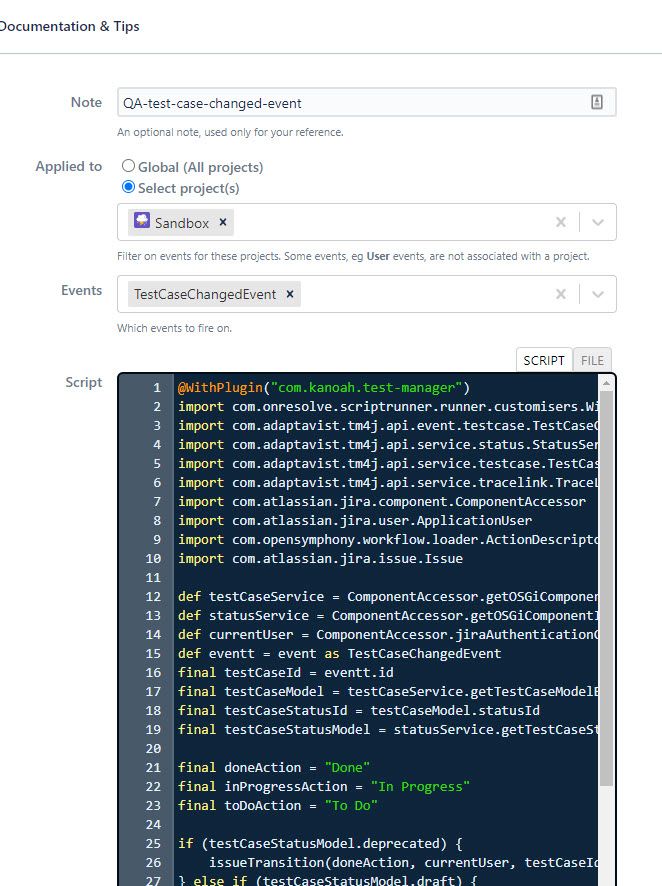Click the Documentation & Tips heading
The height and width of the screenshot is (886, 662).
click(68, 27)
